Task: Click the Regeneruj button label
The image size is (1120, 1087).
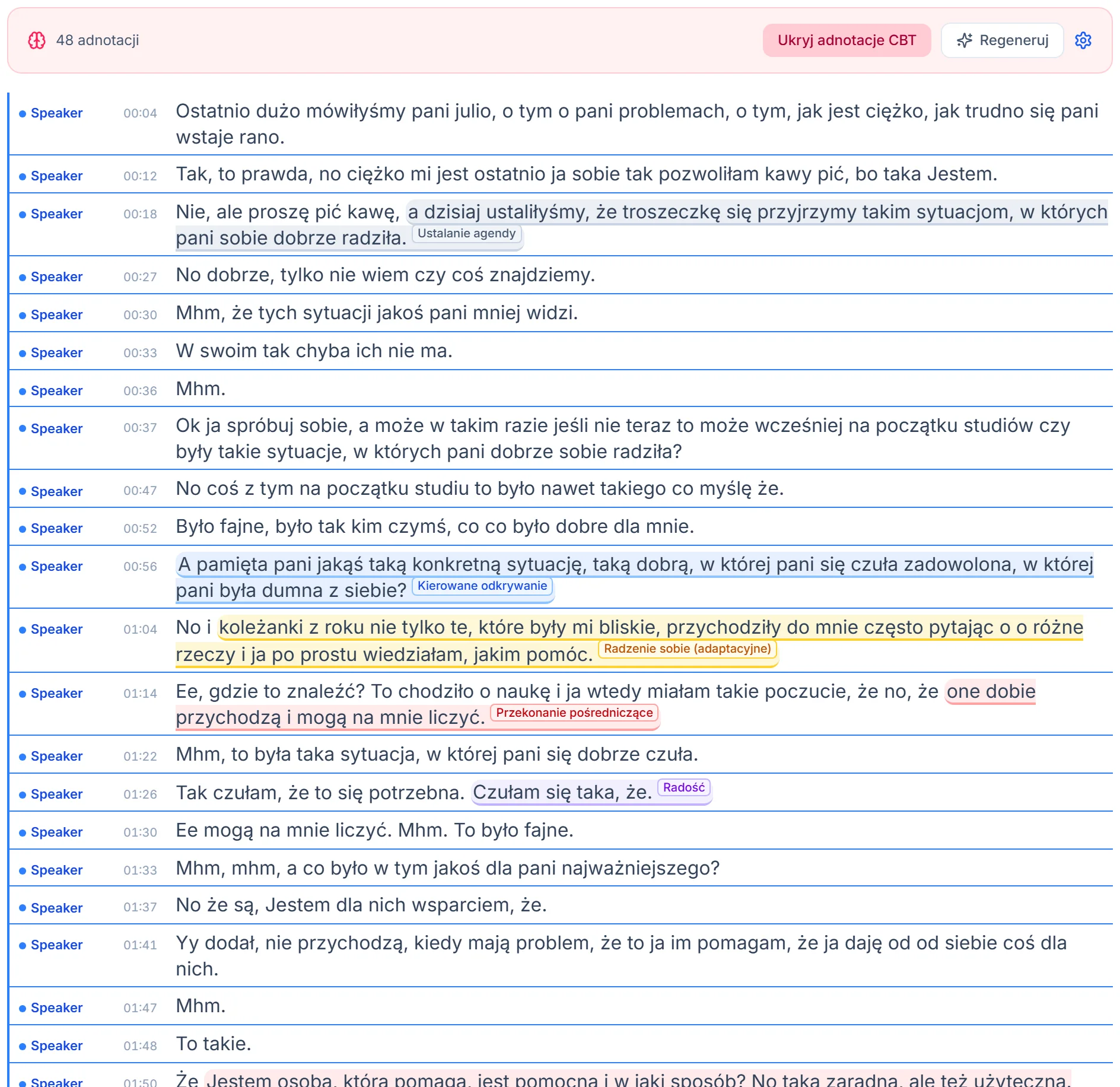Action: [1014, 40]
